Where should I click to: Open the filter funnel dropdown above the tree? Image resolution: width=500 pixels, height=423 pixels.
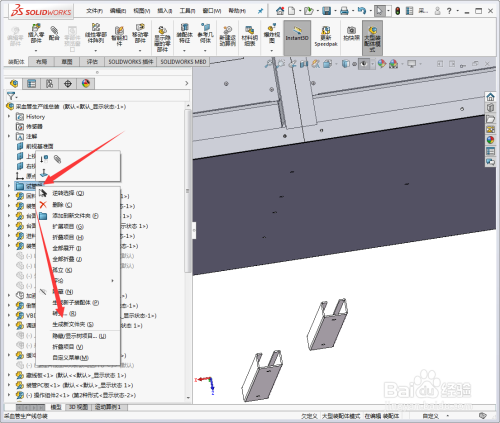[12, 96]
